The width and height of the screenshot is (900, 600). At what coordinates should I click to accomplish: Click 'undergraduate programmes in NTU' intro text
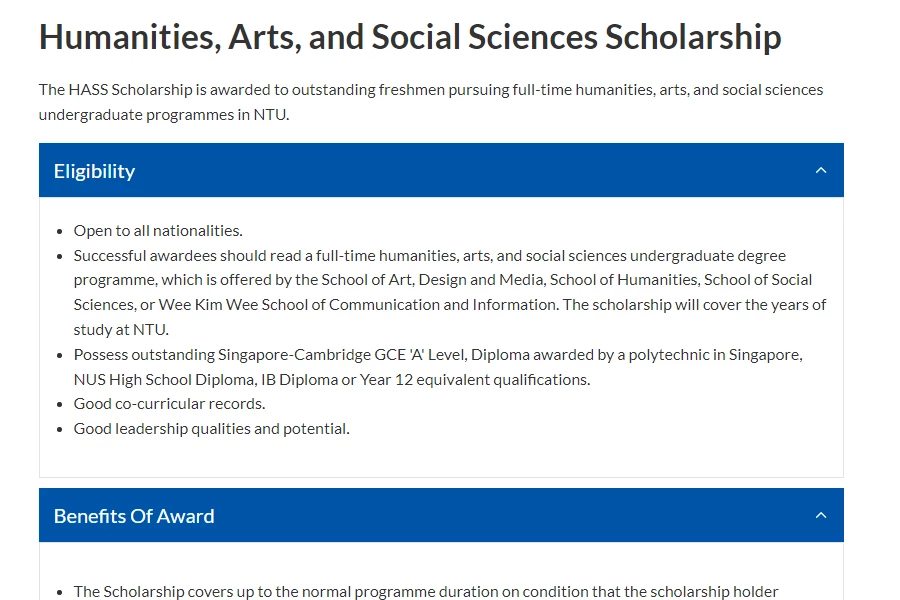click(x=164, y=115)
